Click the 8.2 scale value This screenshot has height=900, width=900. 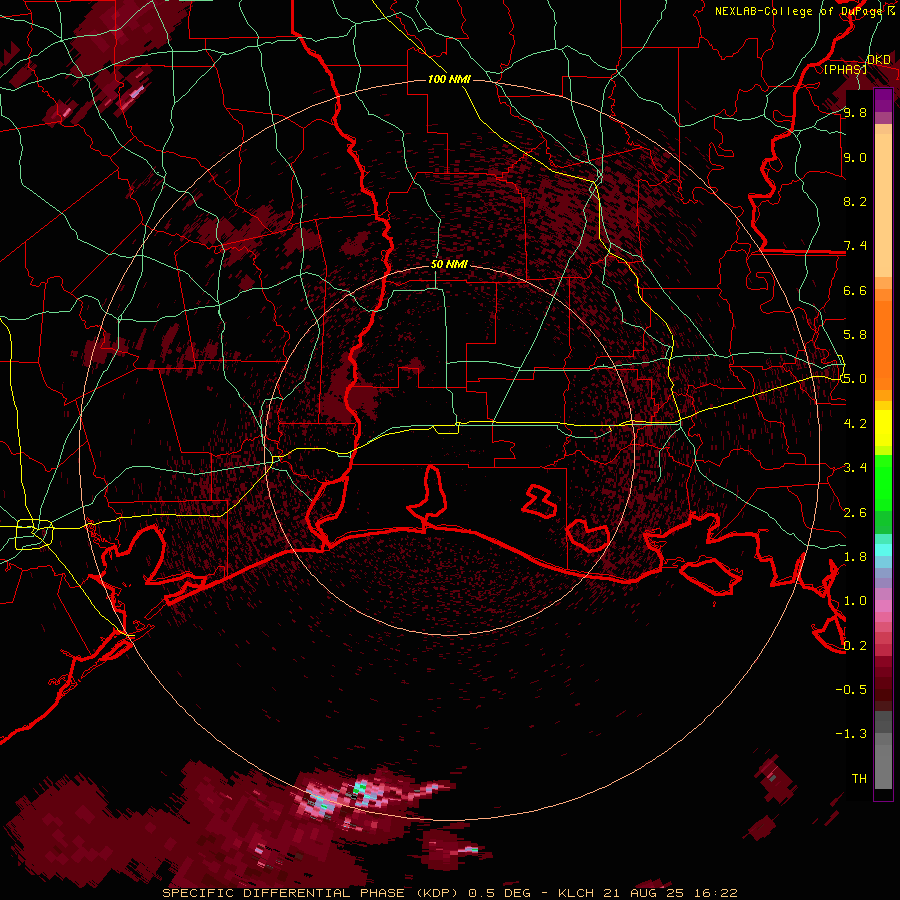[855, 201]
